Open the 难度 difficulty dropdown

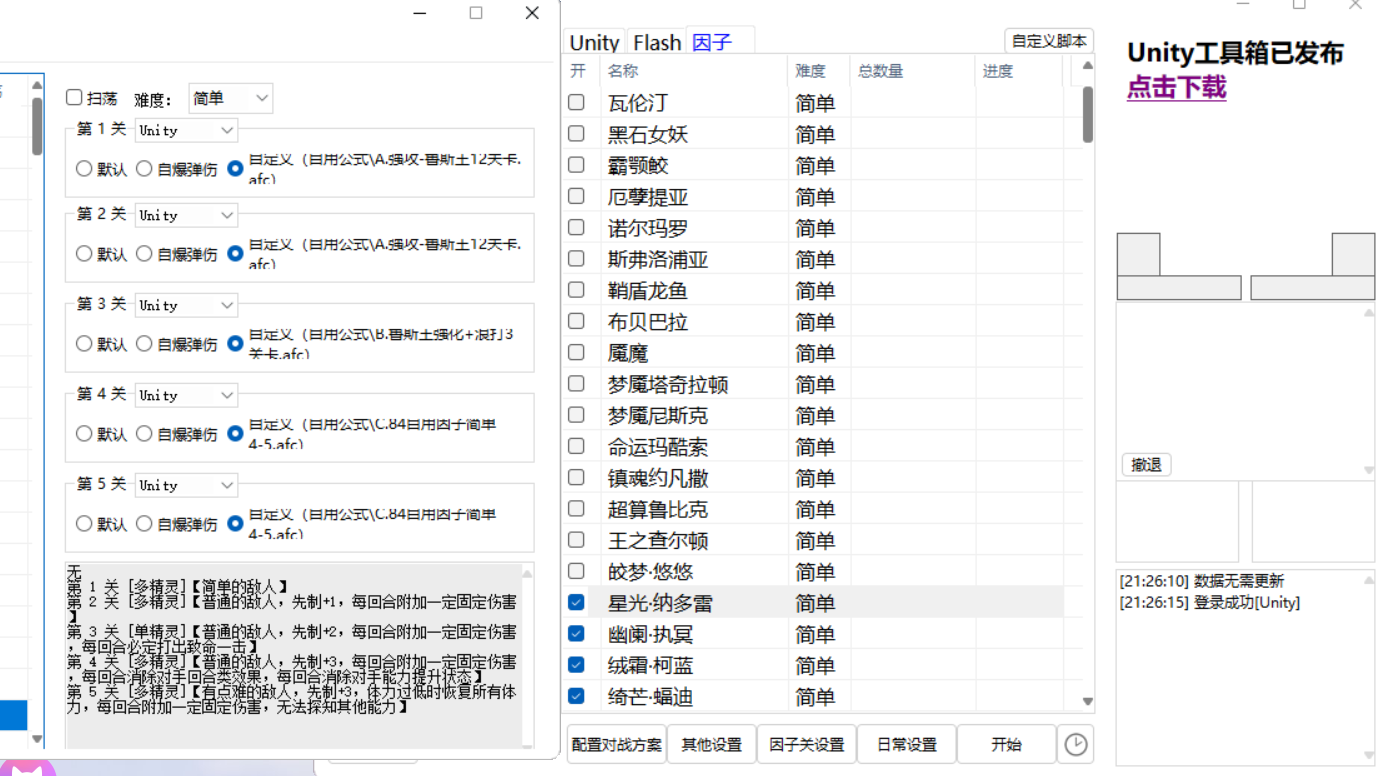coord(230,98)
